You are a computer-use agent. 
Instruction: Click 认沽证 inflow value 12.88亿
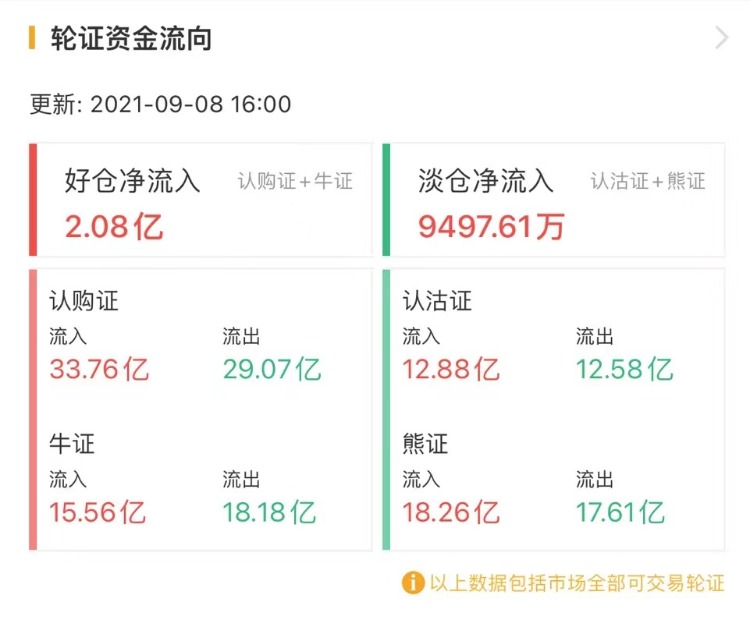coord(451,370)
